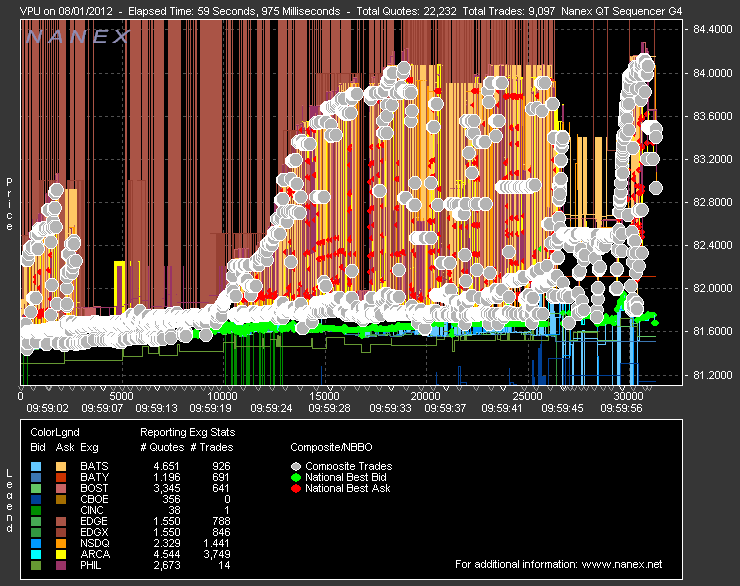
Task: Click the 'EDGE' exchange label
Action: tap(93, 521)
